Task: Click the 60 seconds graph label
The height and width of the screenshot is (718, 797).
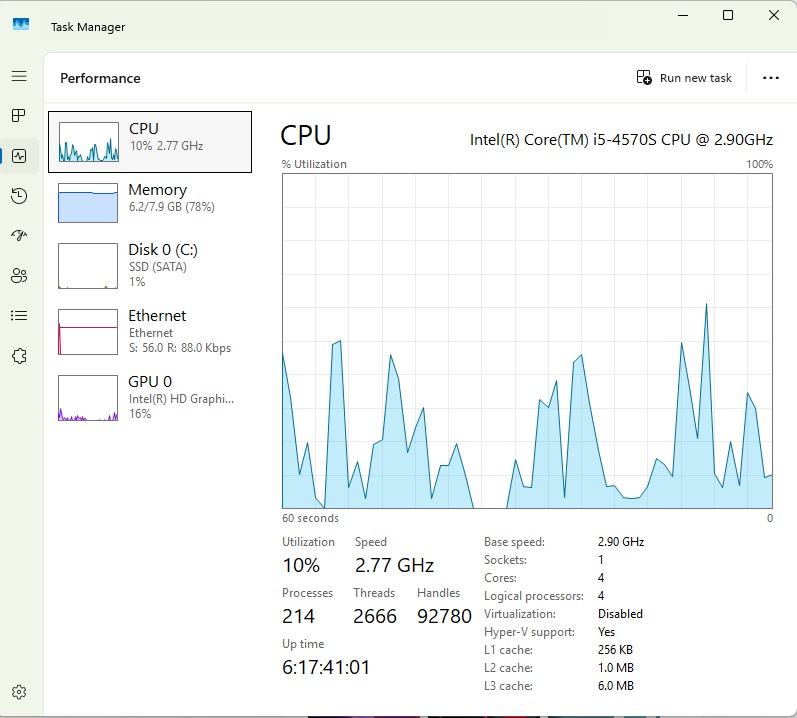Action: coord(310,518)
